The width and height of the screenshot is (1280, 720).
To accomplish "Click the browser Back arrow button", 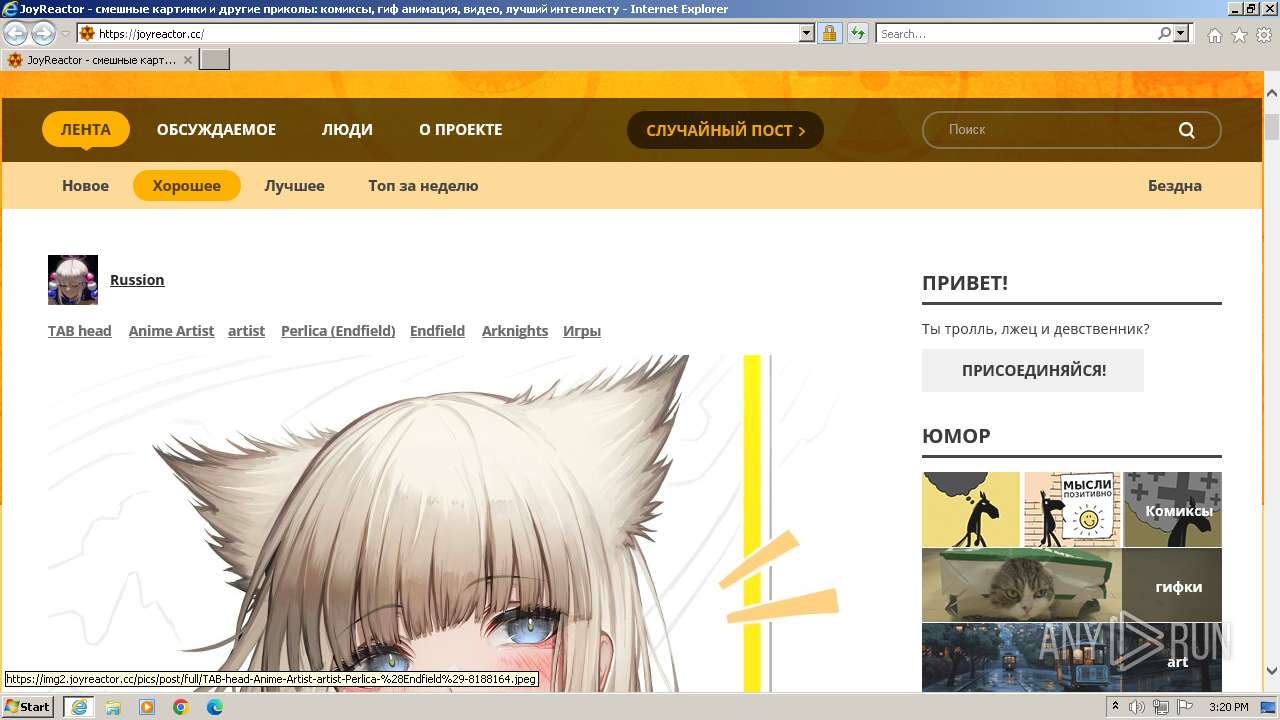I will [16, 33].
